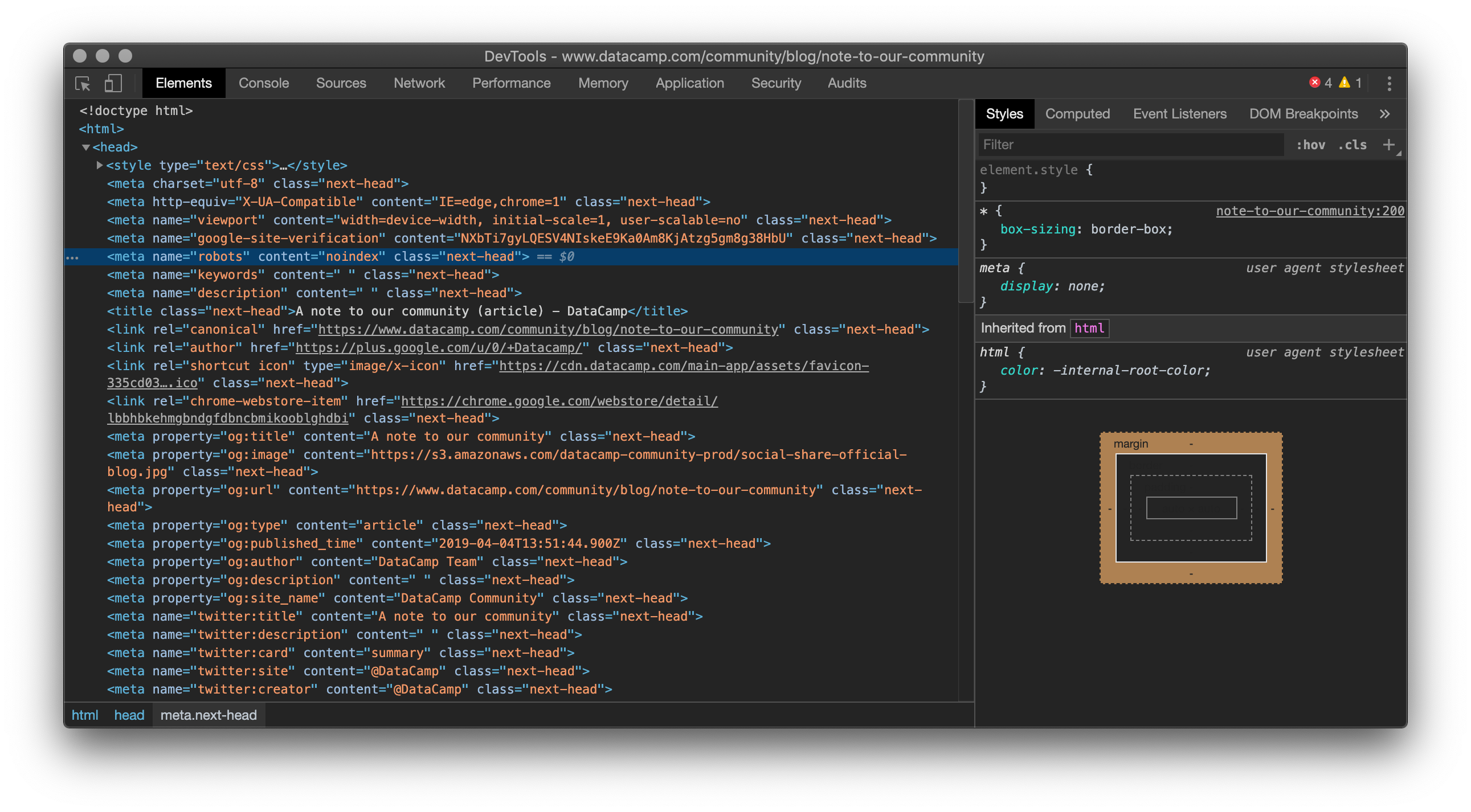Activate the inspect element picker icon
This screenshot has height=812, width=1471.
pos(83,83)
